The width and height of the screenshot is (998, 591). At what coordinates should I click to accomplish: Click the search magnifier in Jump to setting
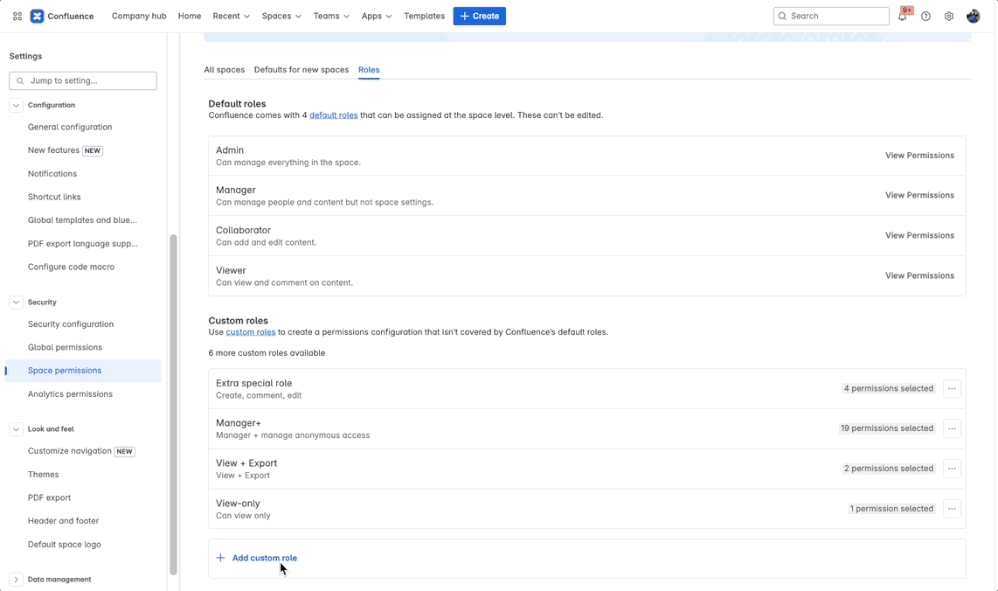tap(20, 81)
